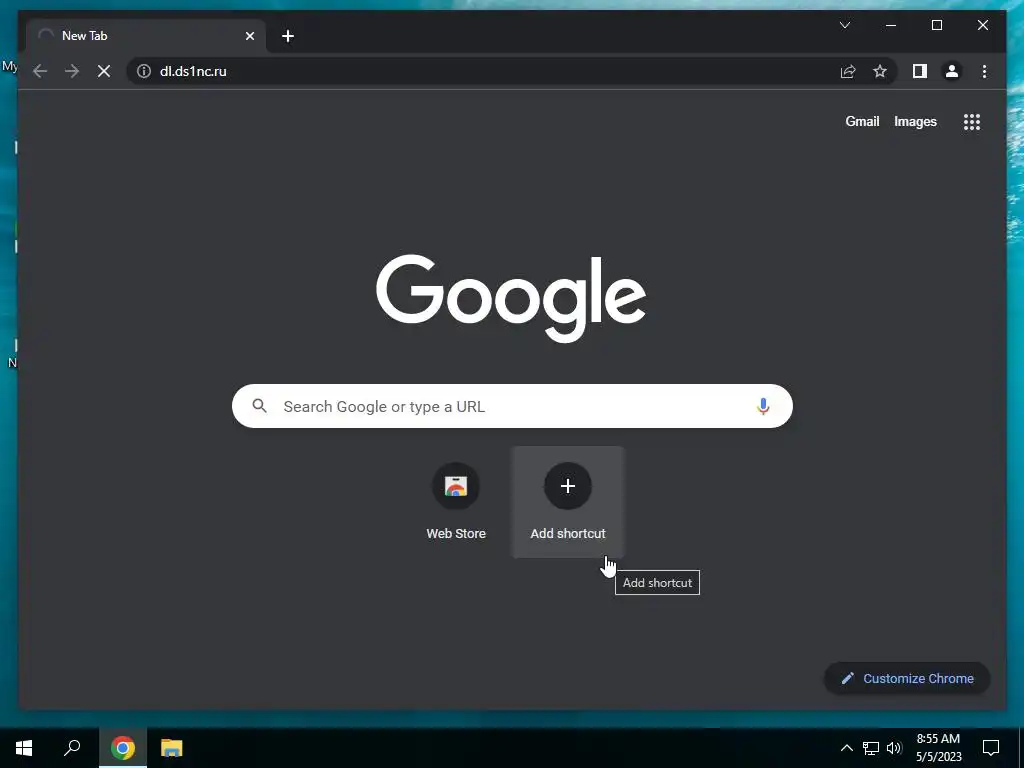Open the notification center
This screenshot has height=768, width=1024.
991,748
